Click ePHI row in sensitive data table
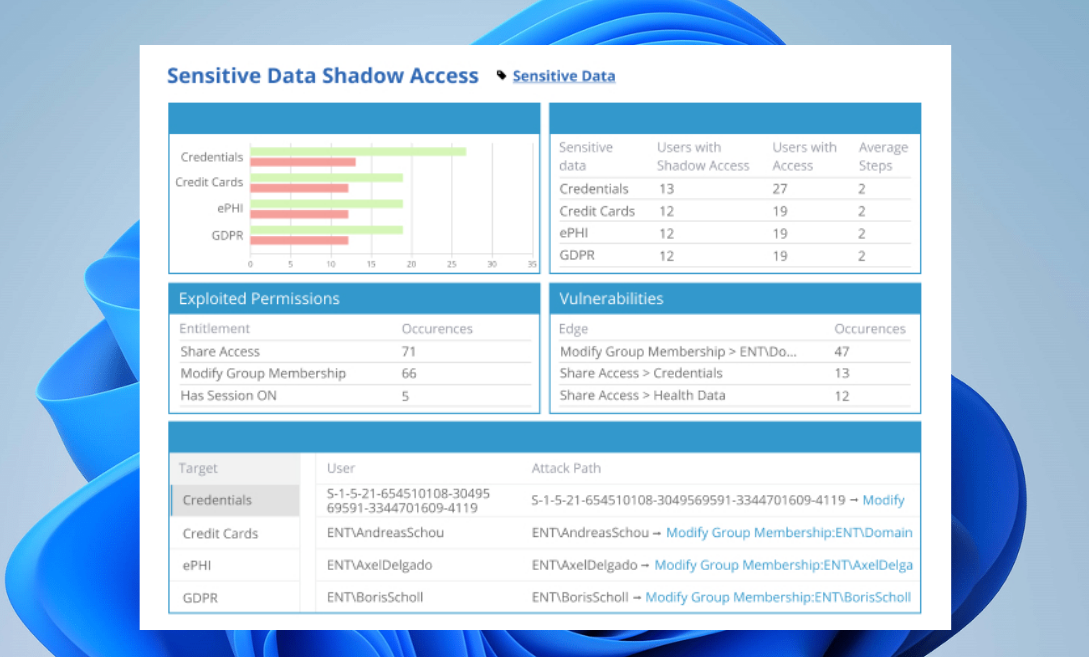1089x657 pixels. [735, 233]
